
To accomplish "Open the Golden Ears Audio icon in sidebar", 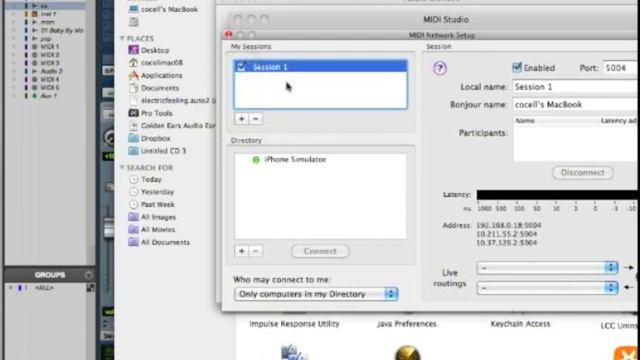I will (133, 126).
